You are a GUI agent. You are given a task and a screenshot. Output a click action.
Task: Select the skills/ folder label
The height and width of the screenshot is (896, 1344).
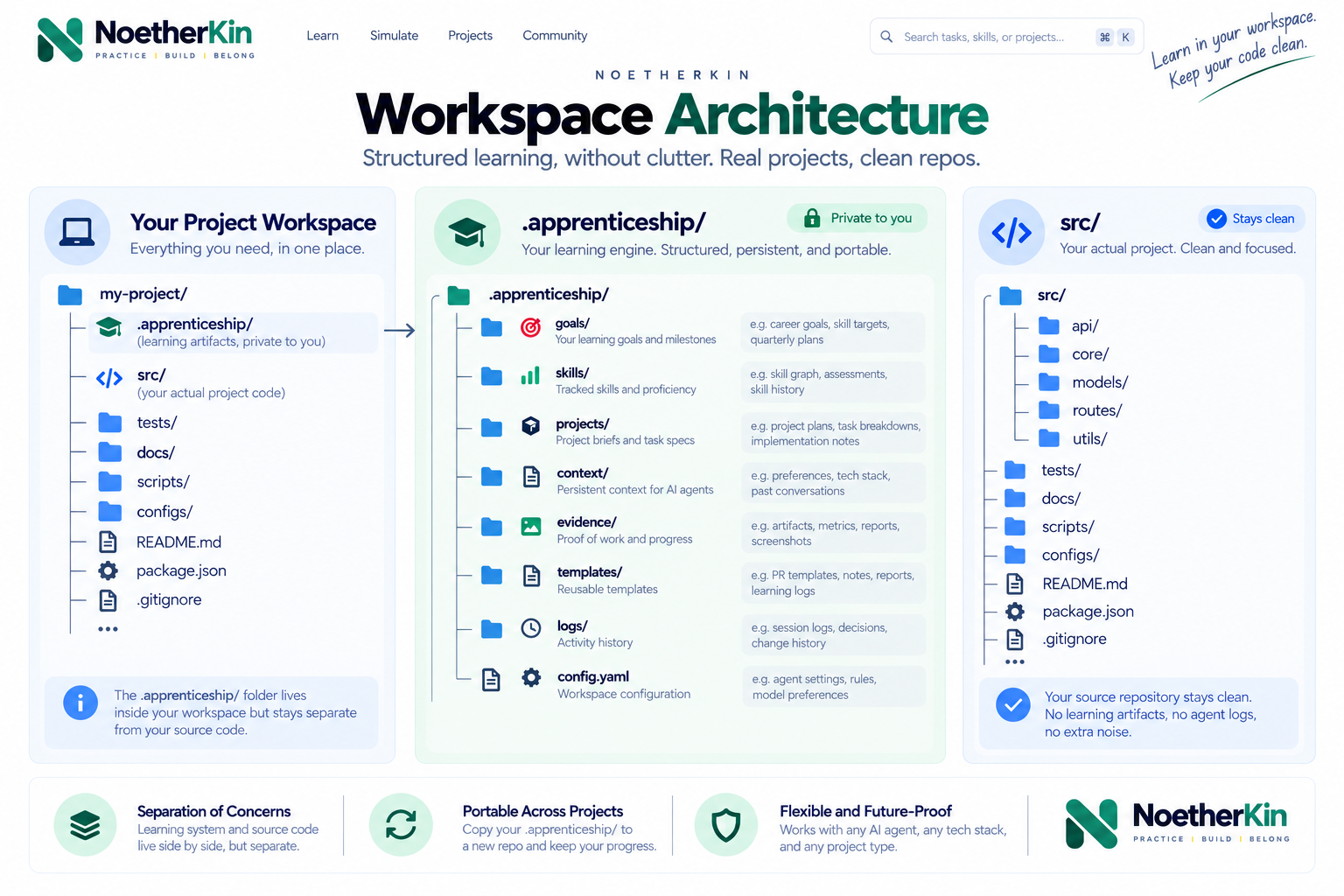point(572,373)
